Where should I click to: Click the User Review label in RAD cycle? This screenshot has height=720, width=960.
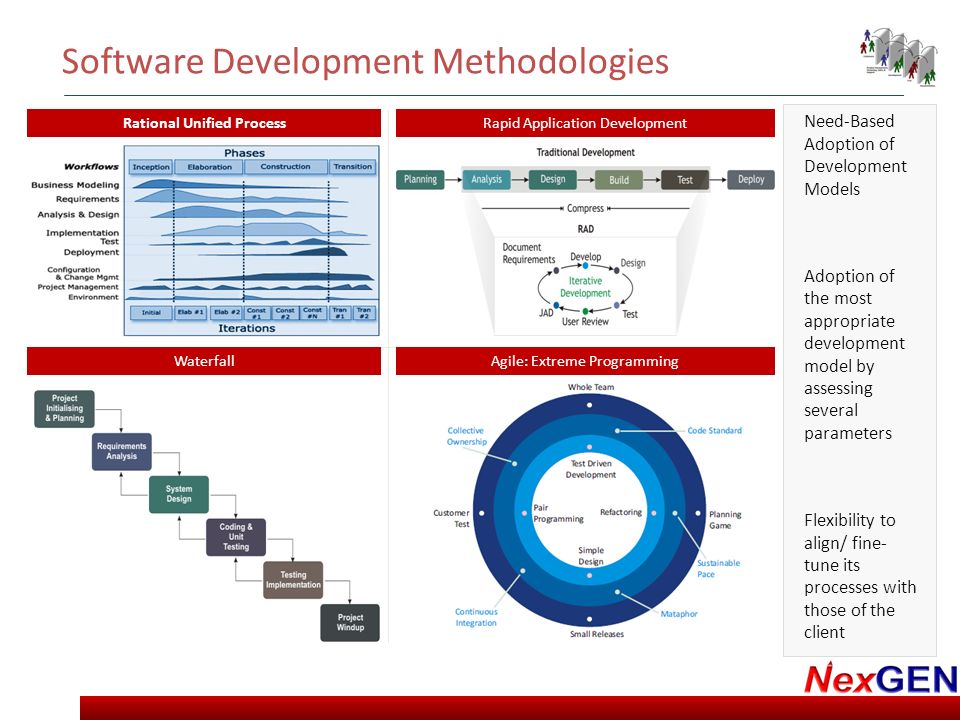(585, 321)
